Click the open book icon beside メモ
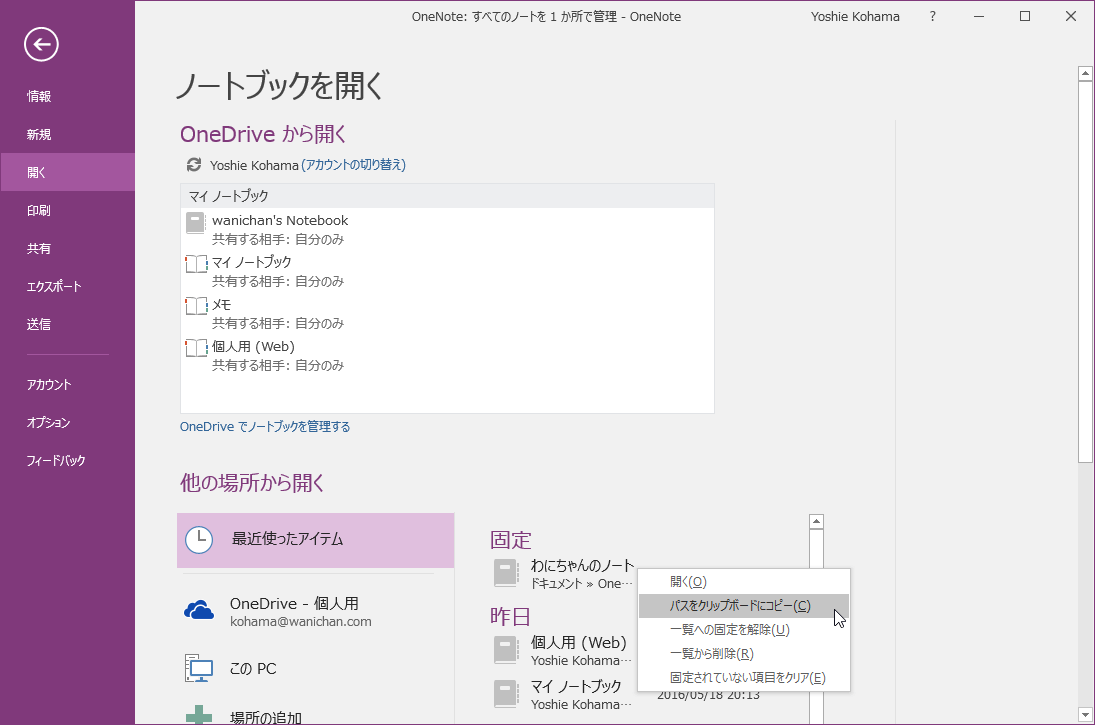 tap(196, 306)
